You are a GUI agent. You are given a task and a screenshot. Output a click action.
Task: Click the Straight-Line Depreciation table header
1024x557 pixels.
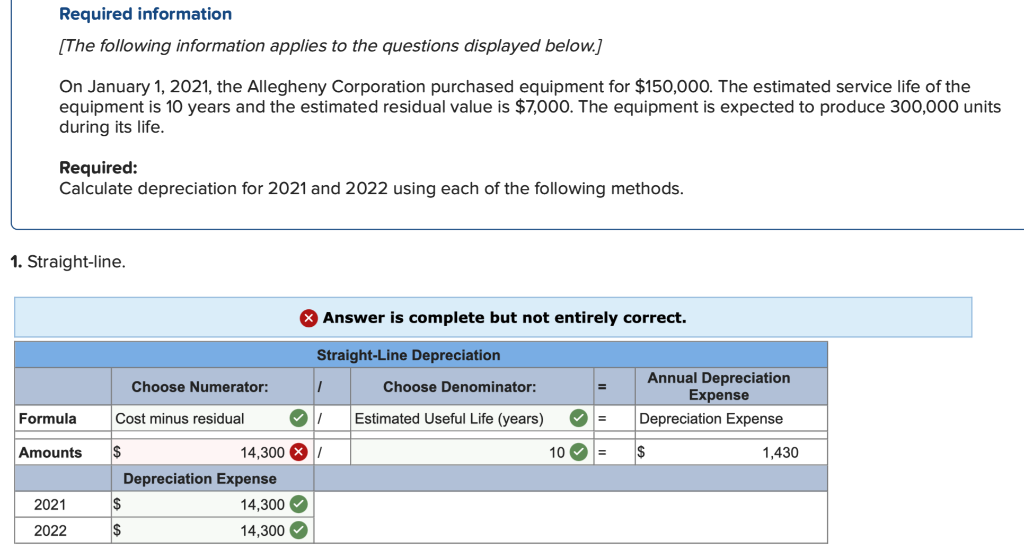[x=408, y=355]
